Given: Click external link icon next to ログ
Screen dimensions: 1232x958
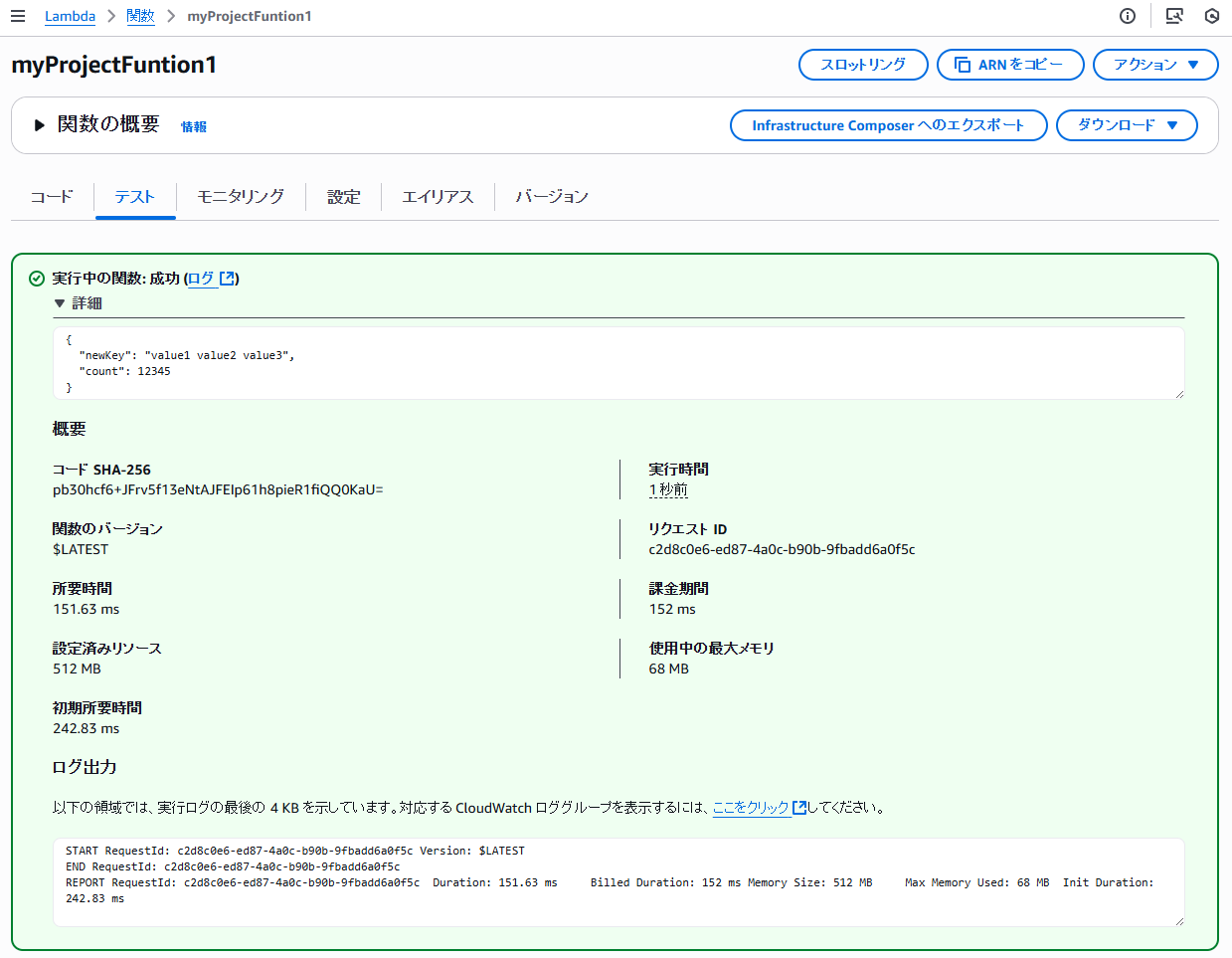Looking at the screenshot, I should (227, 279).
